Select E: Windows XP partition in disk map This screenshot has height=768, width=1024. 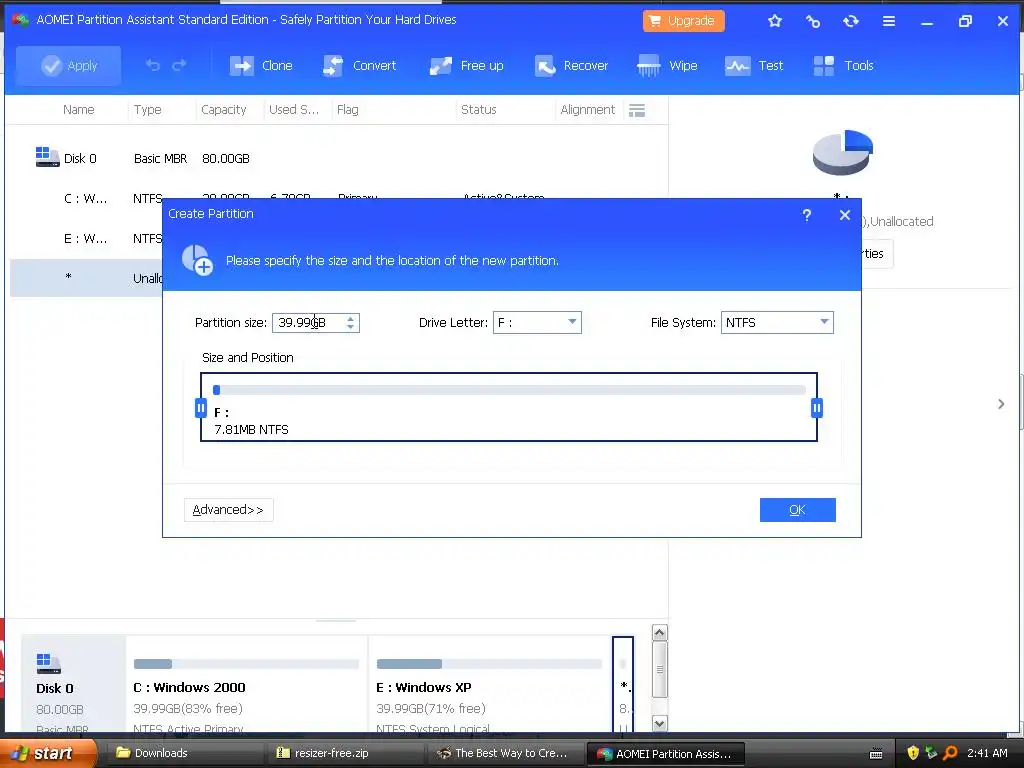pos(489,684)
